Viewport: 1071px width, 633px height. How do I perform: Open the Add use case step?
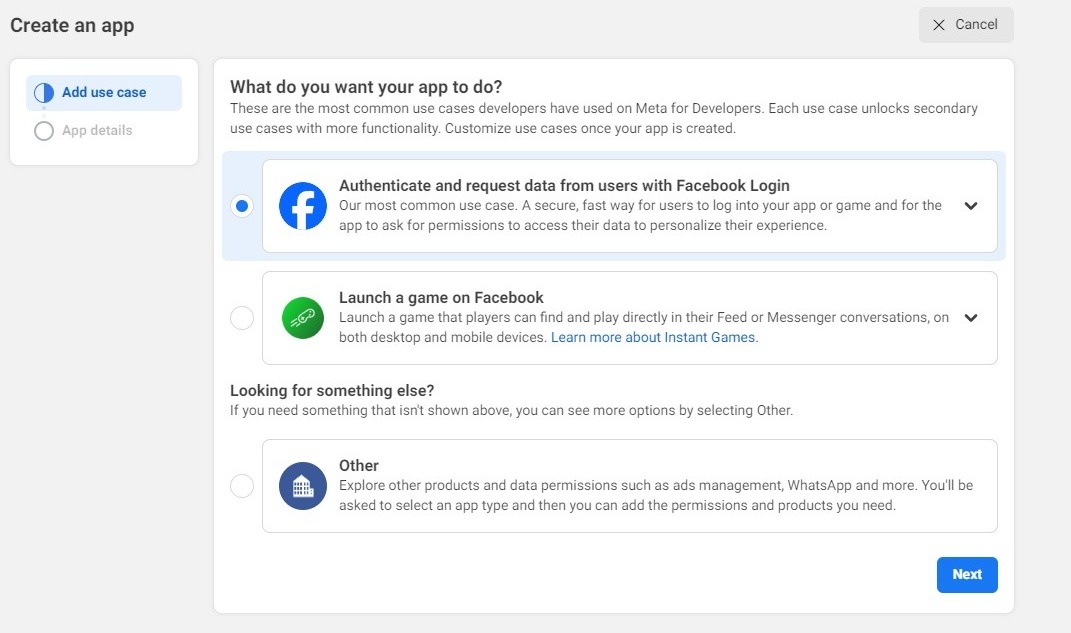tap(104, 92)
